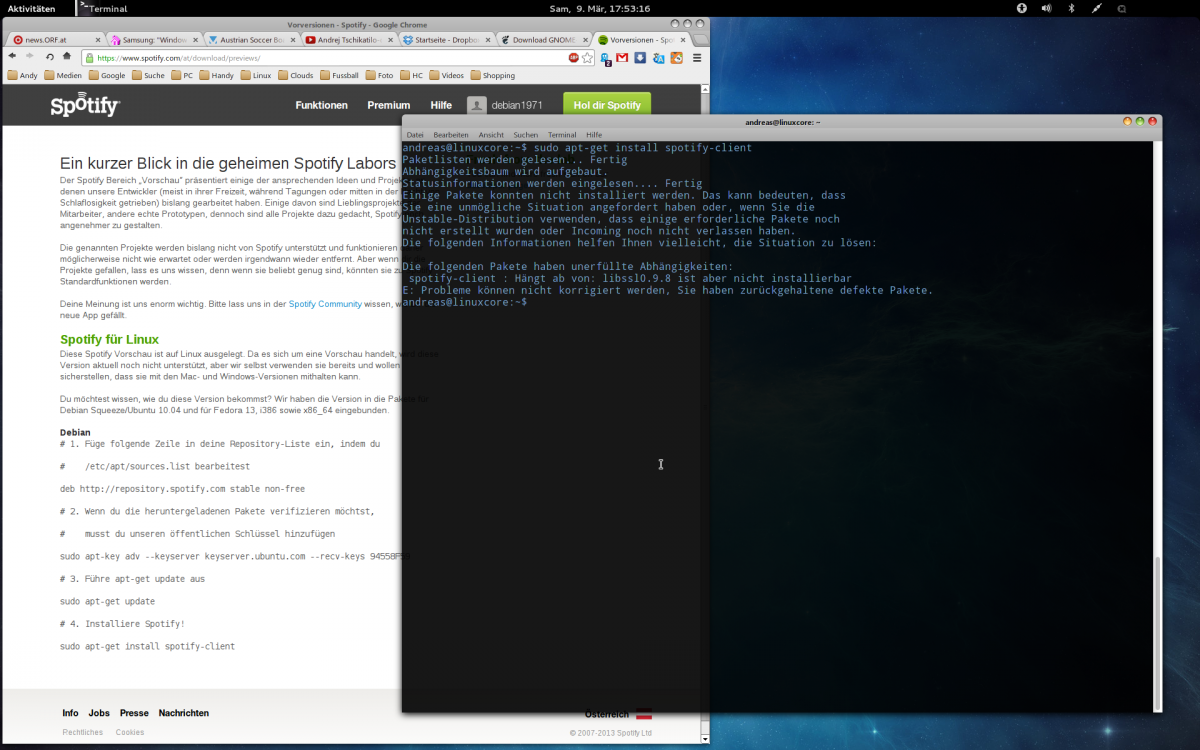Open the Gmail extension icon in Chrome
The height and width of the screenshot is (750, 1200).
622,58
